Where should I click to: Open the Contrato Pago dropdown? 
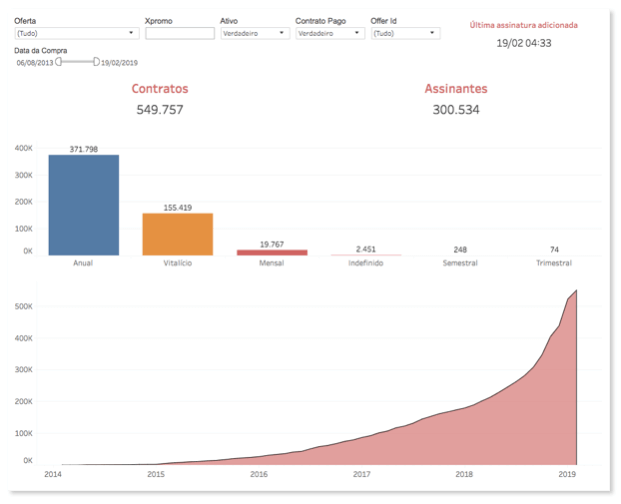point(330,33)
